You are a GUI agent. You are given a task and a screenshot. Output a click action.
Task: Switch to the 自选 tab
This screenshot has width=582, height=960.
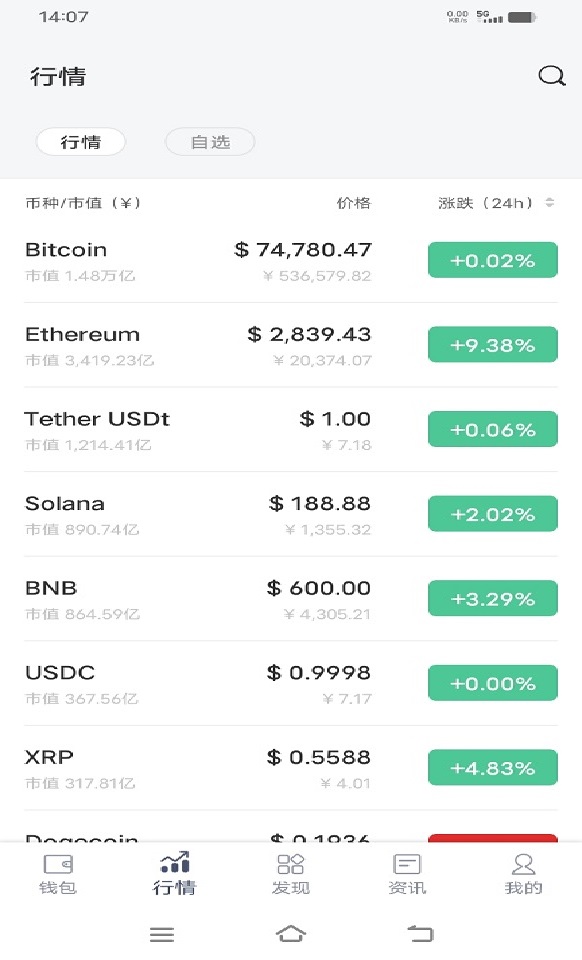(210, 142)
